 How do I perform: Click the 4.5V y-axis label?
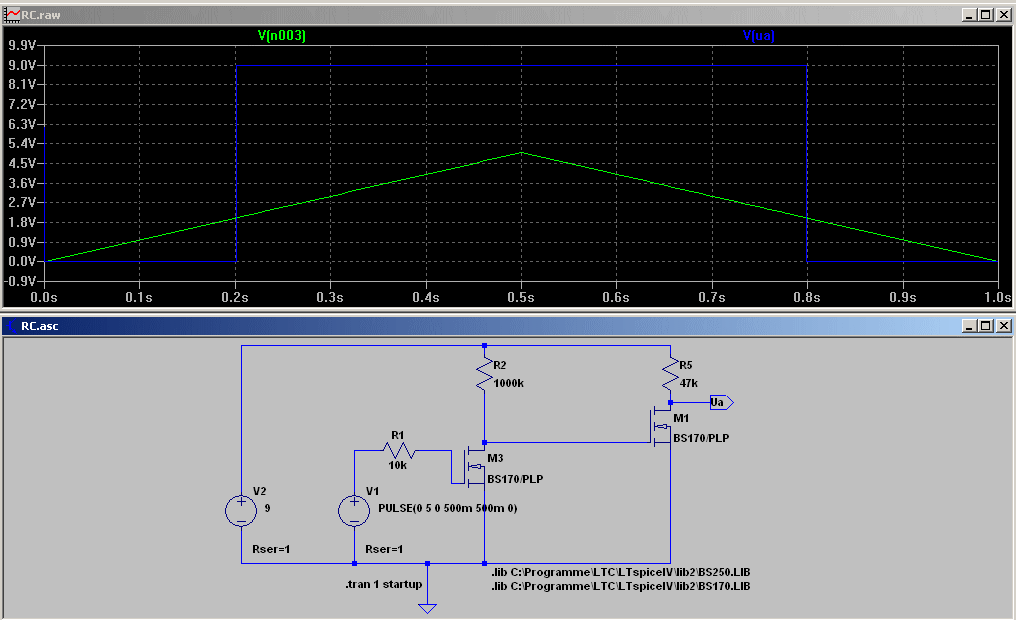click(22, 163)
